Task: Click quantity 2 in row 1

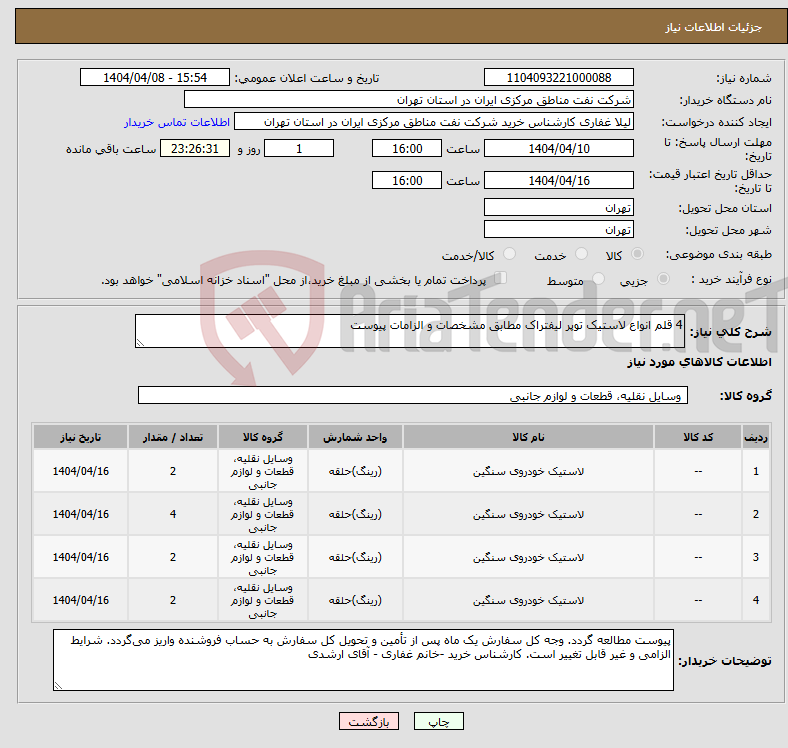Action: [x=173, y=472]
